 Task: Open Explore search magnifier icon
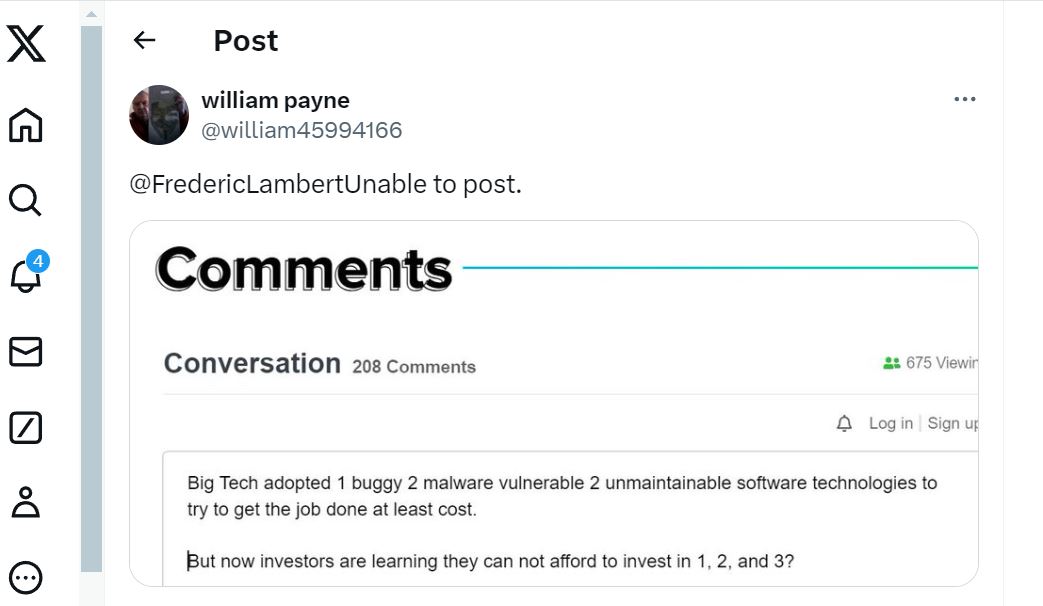click(x=26, y=200)
